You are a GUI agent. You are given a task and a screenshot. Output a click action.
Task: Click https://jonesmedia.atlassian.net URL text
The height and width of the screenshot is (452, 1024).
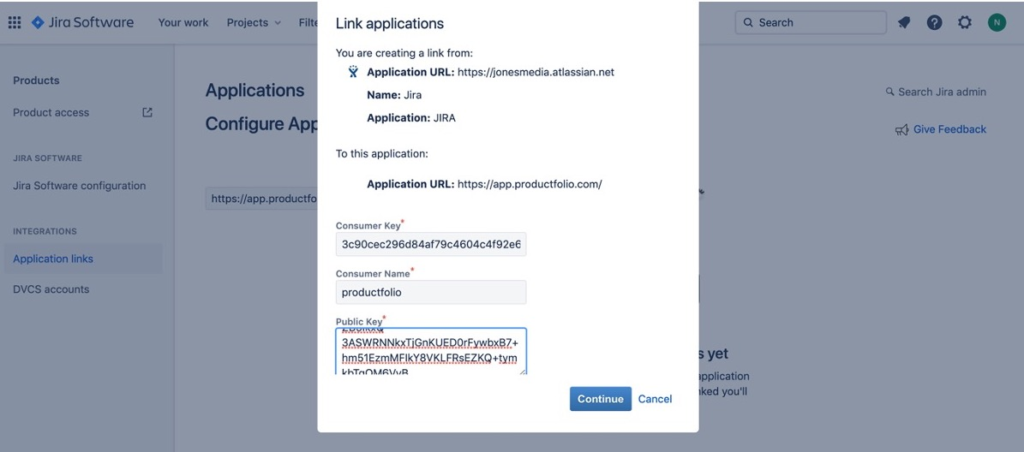point(536,72)
